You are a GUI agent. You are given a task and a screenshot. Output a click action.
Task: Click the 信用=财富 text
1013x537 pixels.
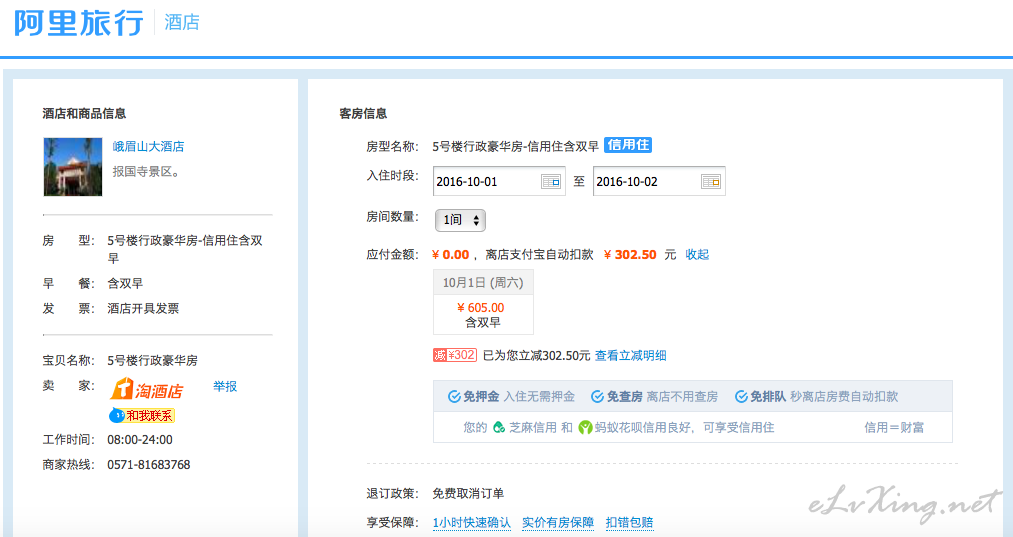point(894,427)
